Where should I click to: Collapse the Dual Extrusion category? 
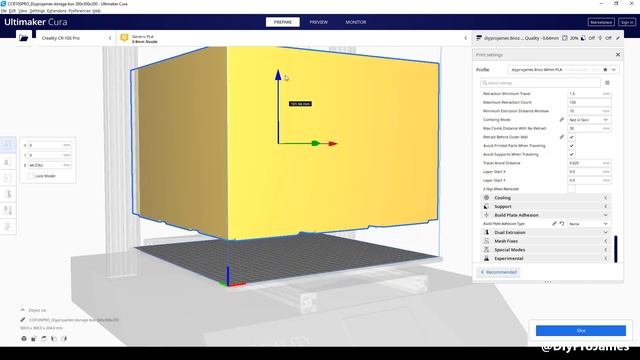pos(546,232)
